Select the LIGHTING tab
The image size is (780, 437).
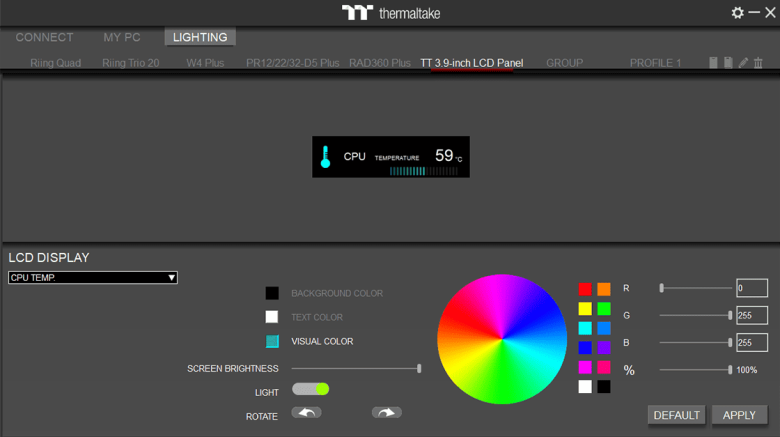click(200, 37)
